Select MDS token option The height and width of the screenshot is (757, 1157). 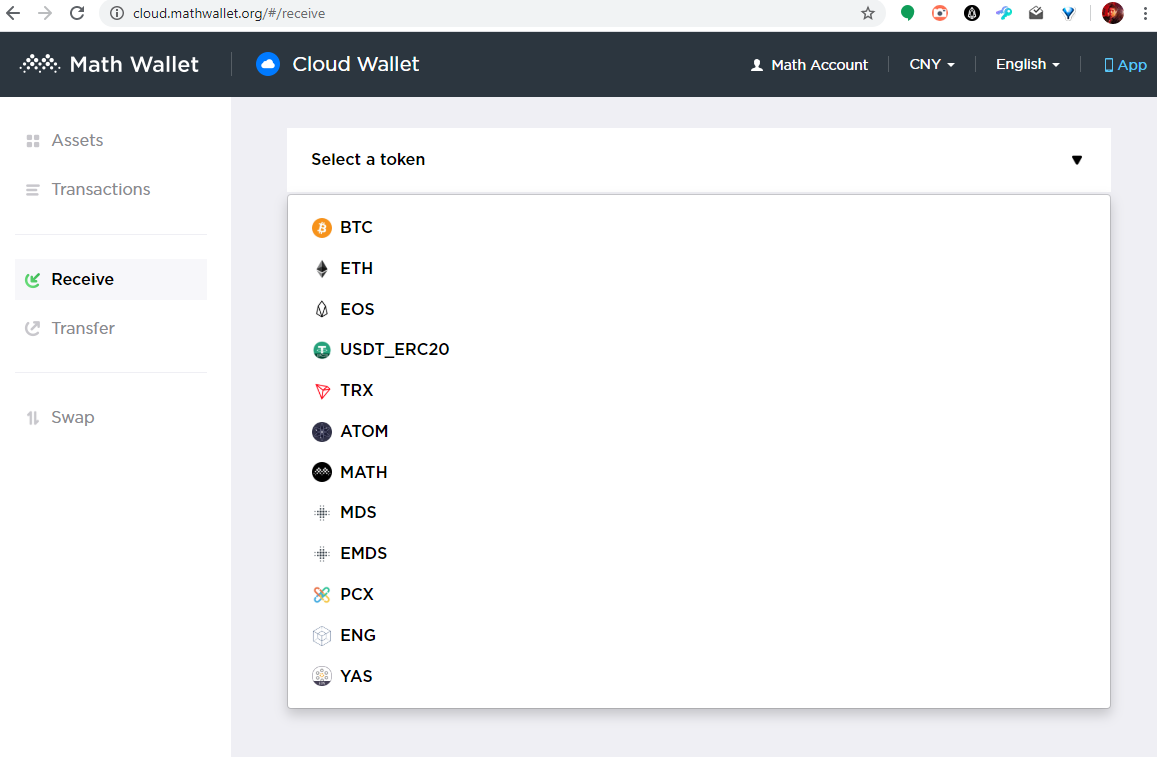(699, 513)
